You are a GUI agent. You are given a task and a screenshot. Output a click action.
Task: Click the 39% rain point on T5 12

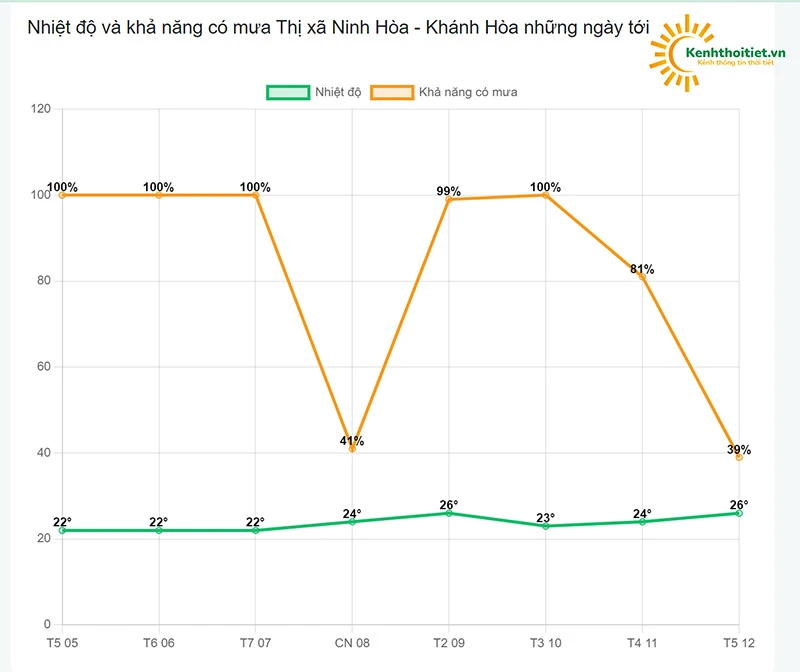739,457
